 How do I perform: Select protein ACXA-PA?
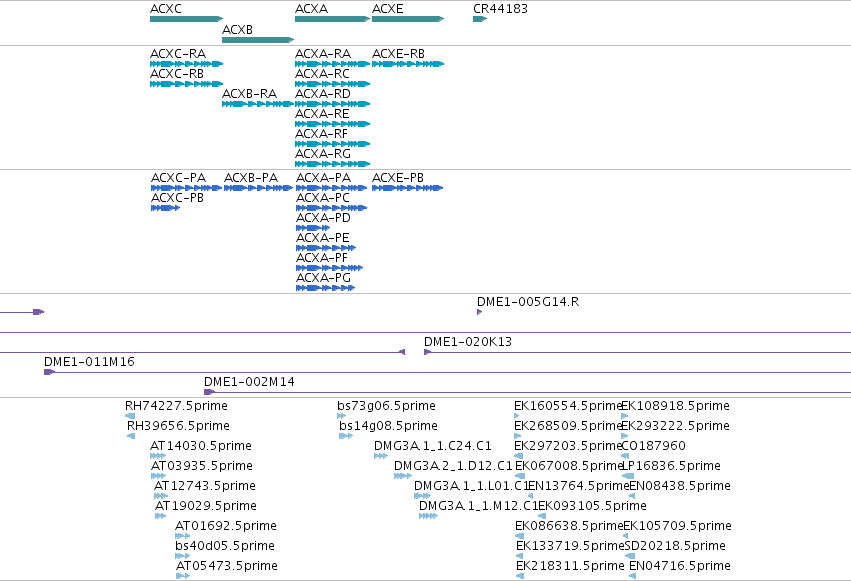332,188
